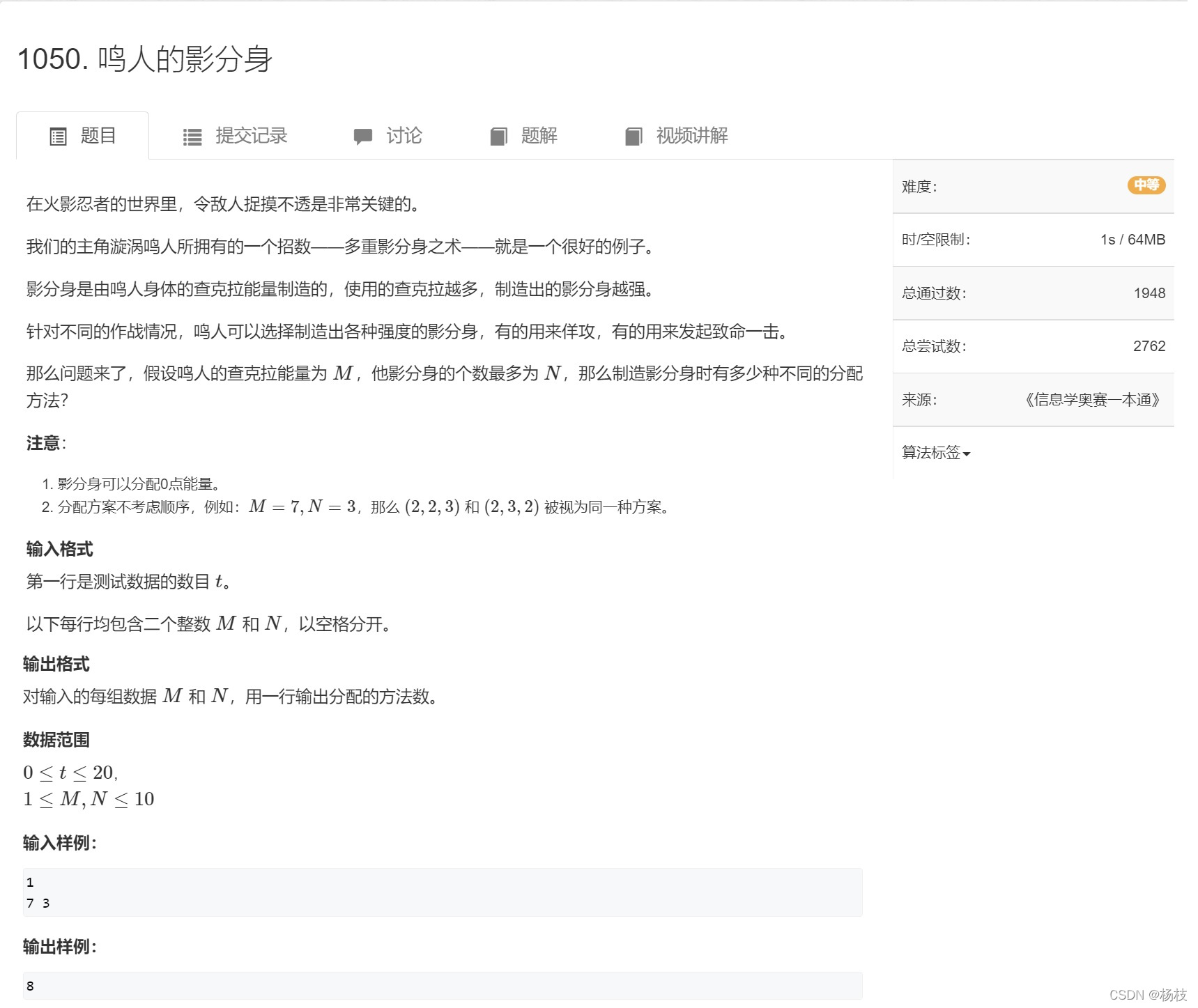
Task: Click the 输出样例 heading
Action: pyautogui.click(x=59, y=947)
